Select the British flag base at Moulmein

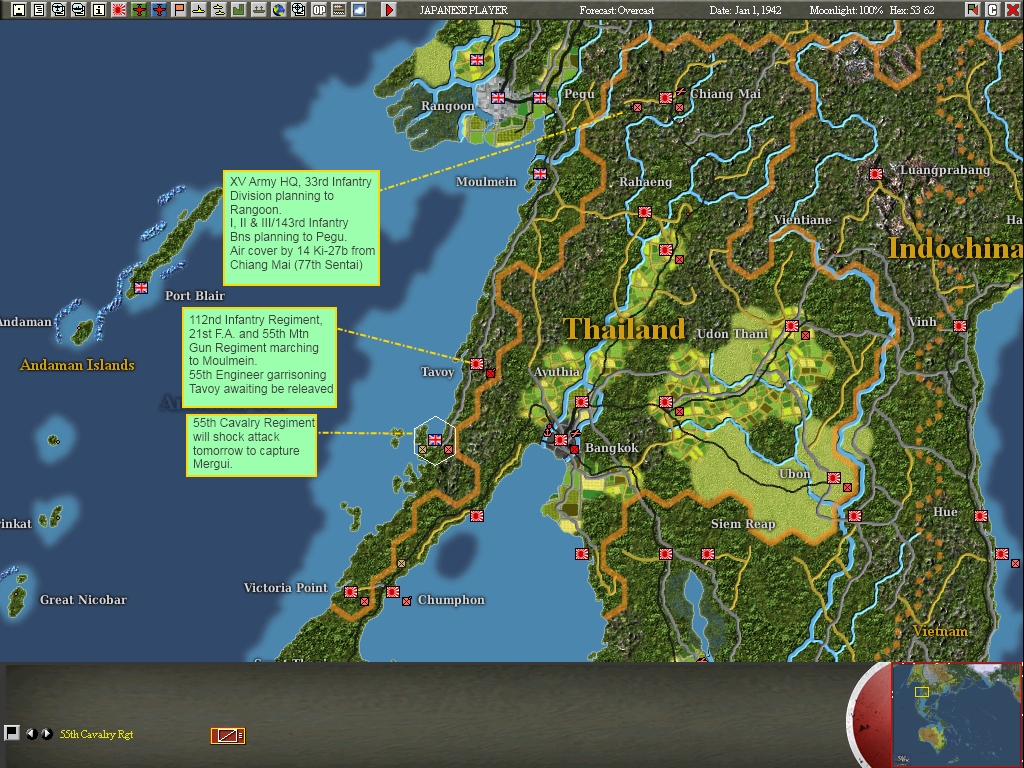[x=540, y=174]
